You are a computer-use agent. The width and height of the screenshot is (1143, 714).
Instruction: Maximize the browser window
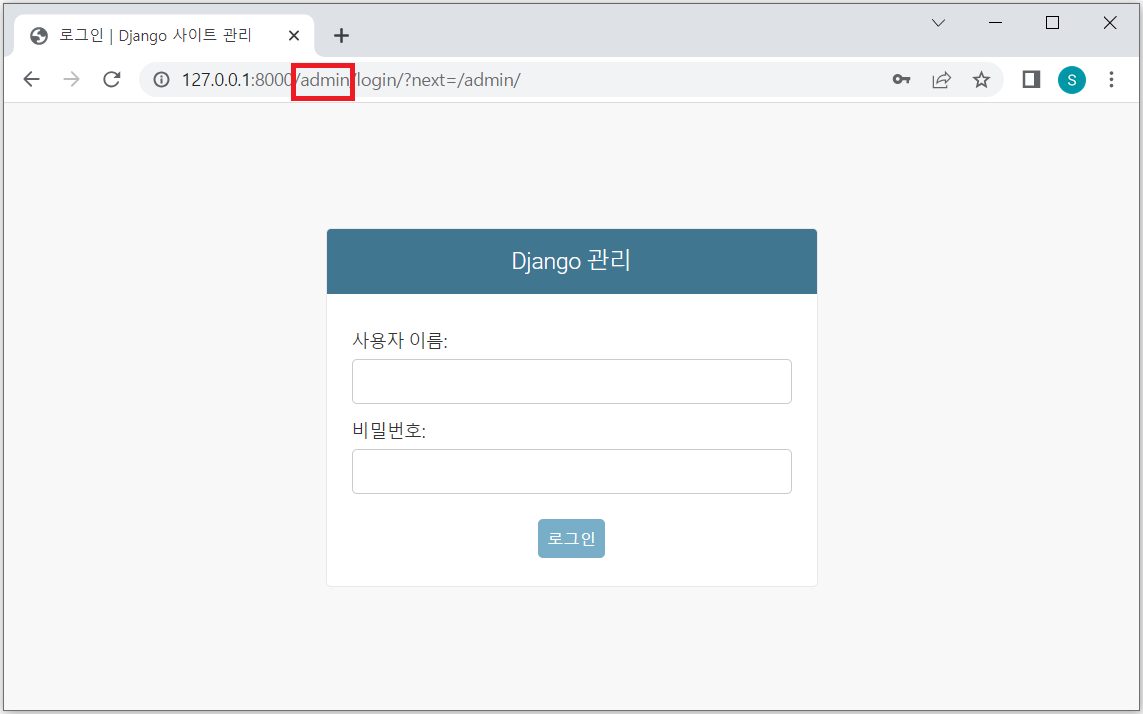click(1053, 23)
